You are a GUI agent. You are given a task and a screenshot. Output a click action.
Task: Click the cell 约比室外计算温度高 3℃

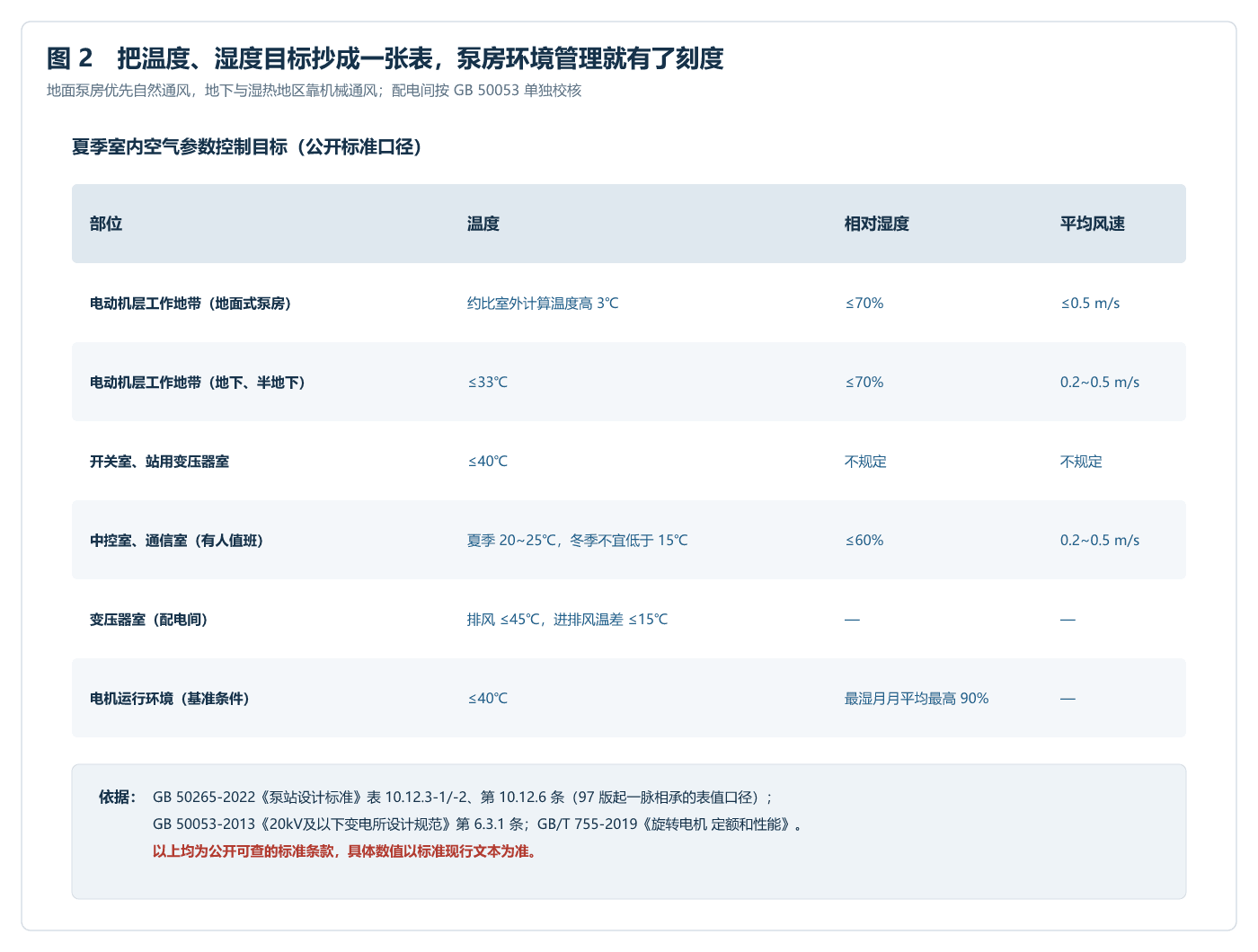(543, 304)
